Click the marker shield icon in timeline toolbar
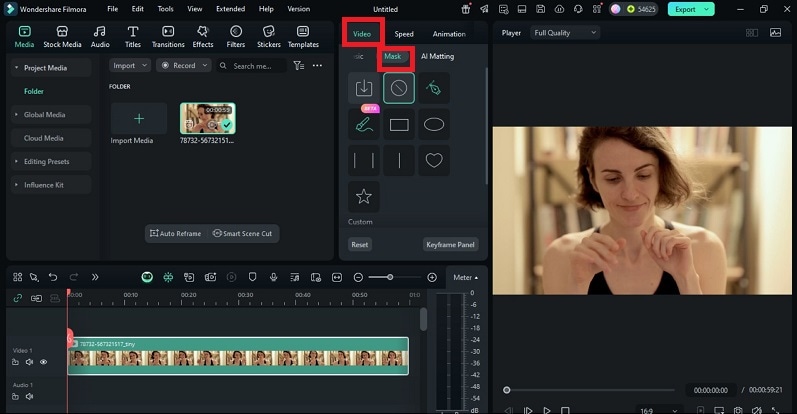The image size is (797, 414). pyautogui.click(x=252, y=277)
